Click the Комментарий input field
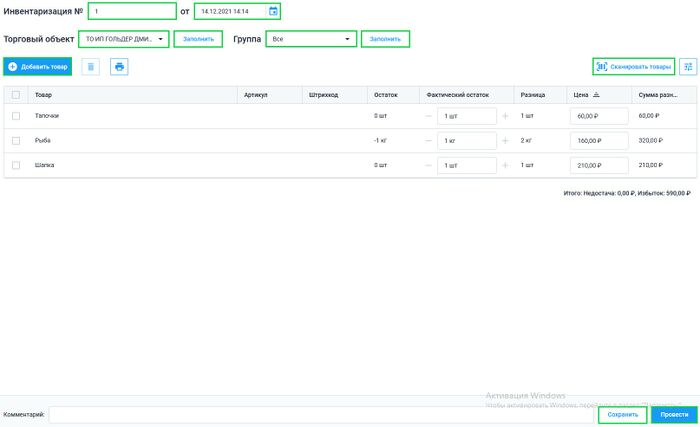This screenshot has height=427, width=700. click(x=321, y=414)
